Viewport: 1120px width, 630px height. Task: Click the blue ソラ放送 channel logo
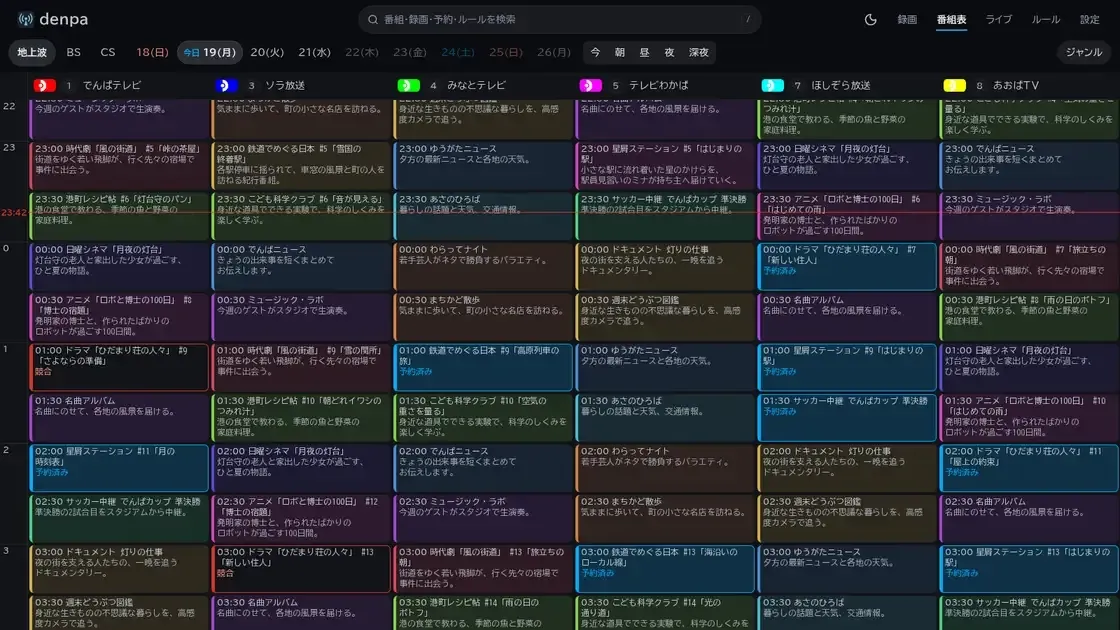tap(226, 85)
